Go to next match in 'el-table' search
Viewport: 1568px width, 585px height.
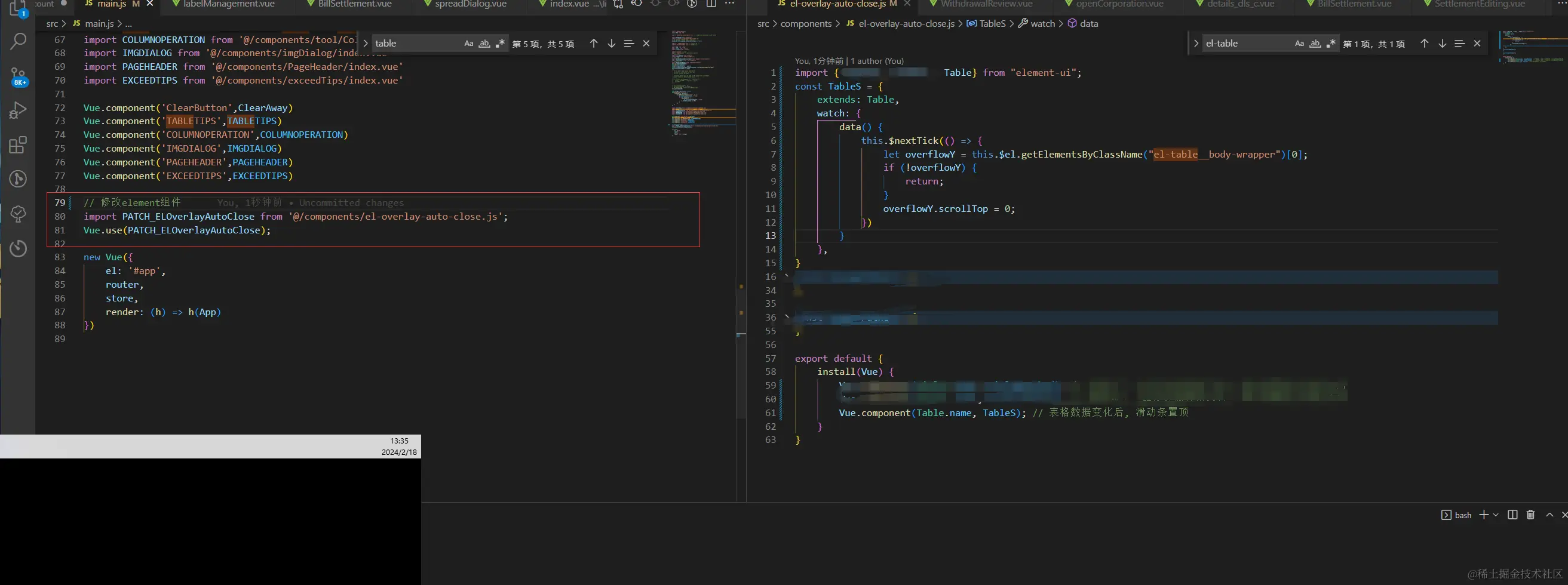click(1442, 44)
